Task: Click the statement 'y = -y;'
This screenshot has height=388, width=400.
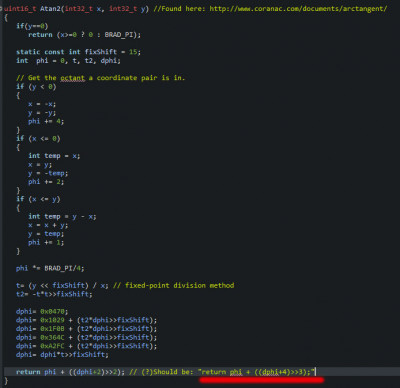Action: 42,113
